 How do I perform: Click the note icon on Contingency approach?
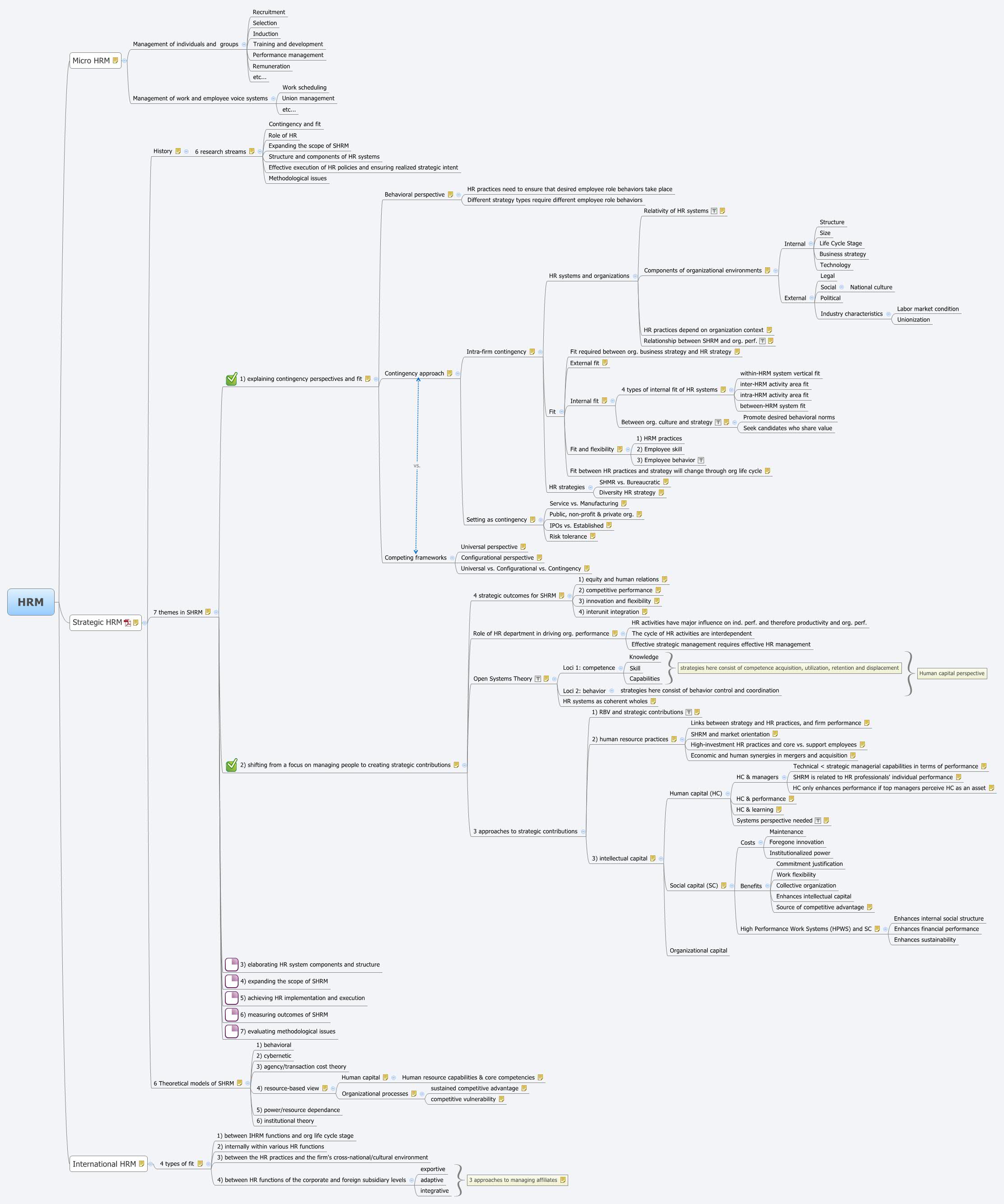coord(451,373)
